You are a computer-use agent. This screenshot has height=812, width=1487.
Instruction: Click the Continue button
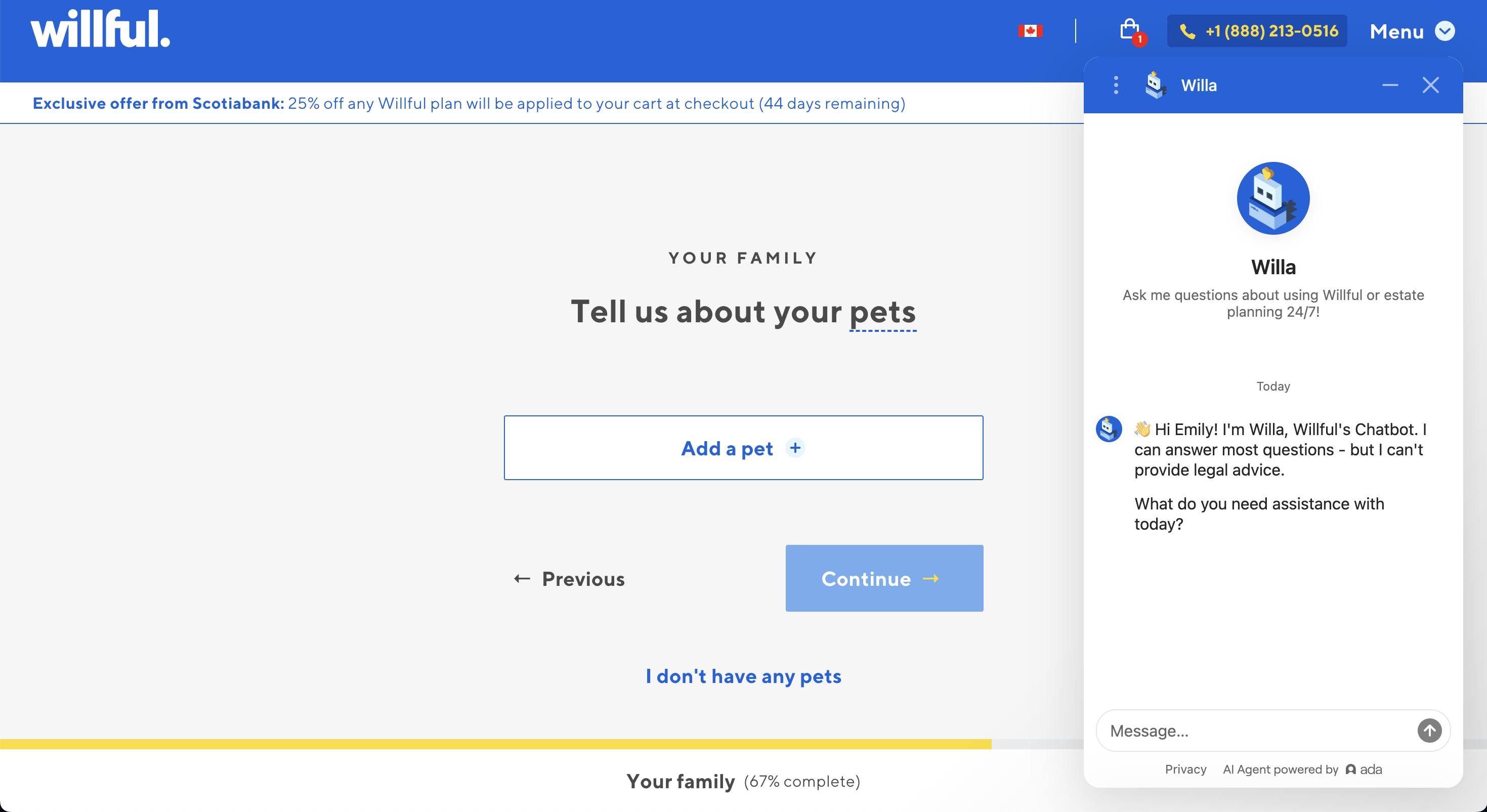[x=884, y=578]
